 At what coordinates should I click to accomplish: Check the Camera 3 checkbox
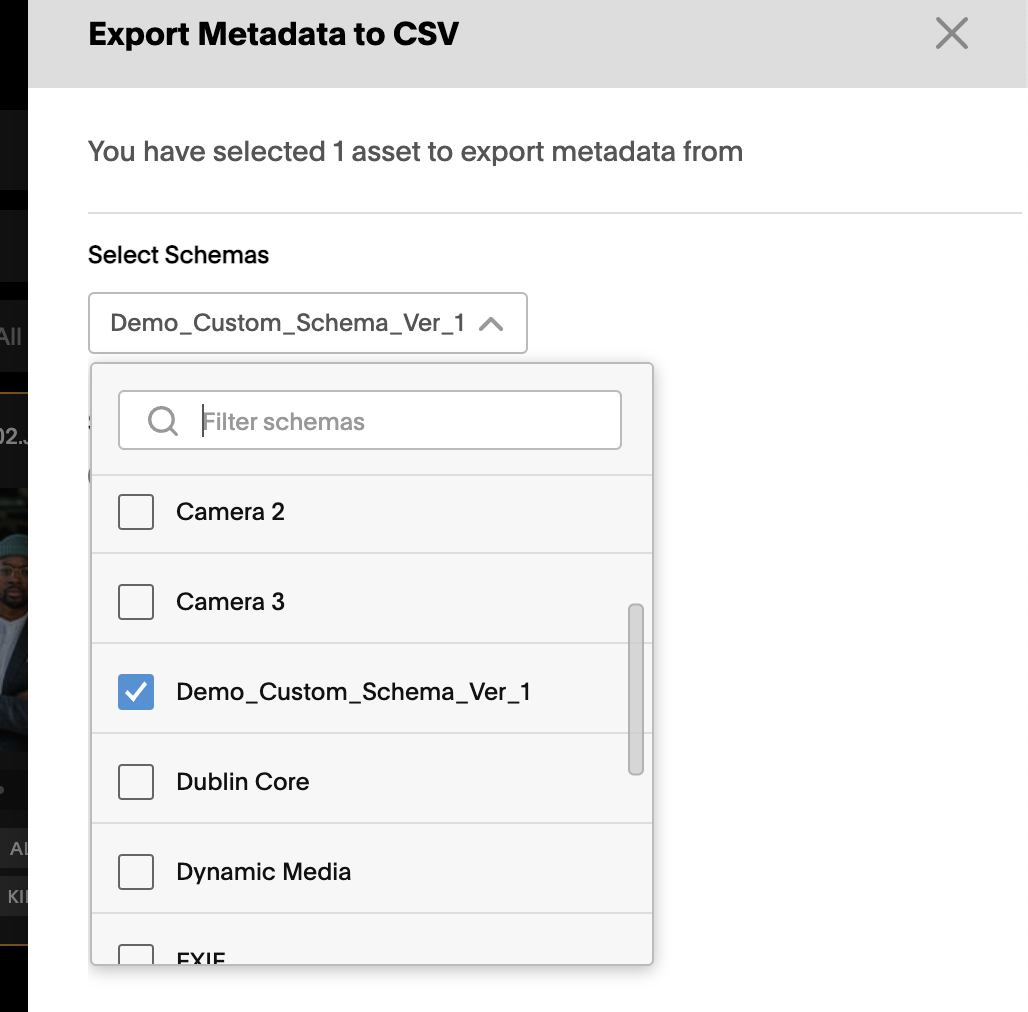[136, 602]
